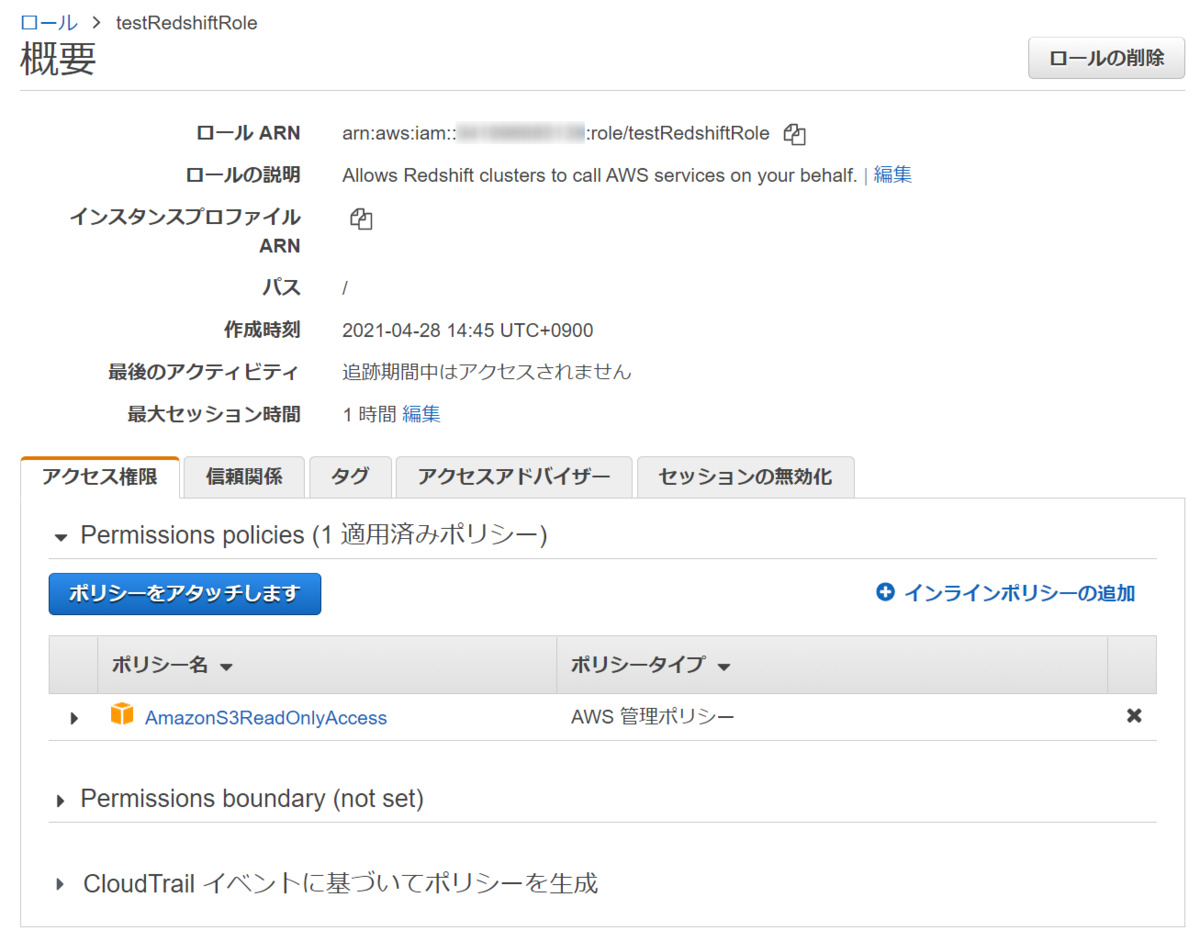This screenshot has width=1200, height=942.
Task: Copy the instance profile ARN via clipboard icon
Action: point(360,218)
